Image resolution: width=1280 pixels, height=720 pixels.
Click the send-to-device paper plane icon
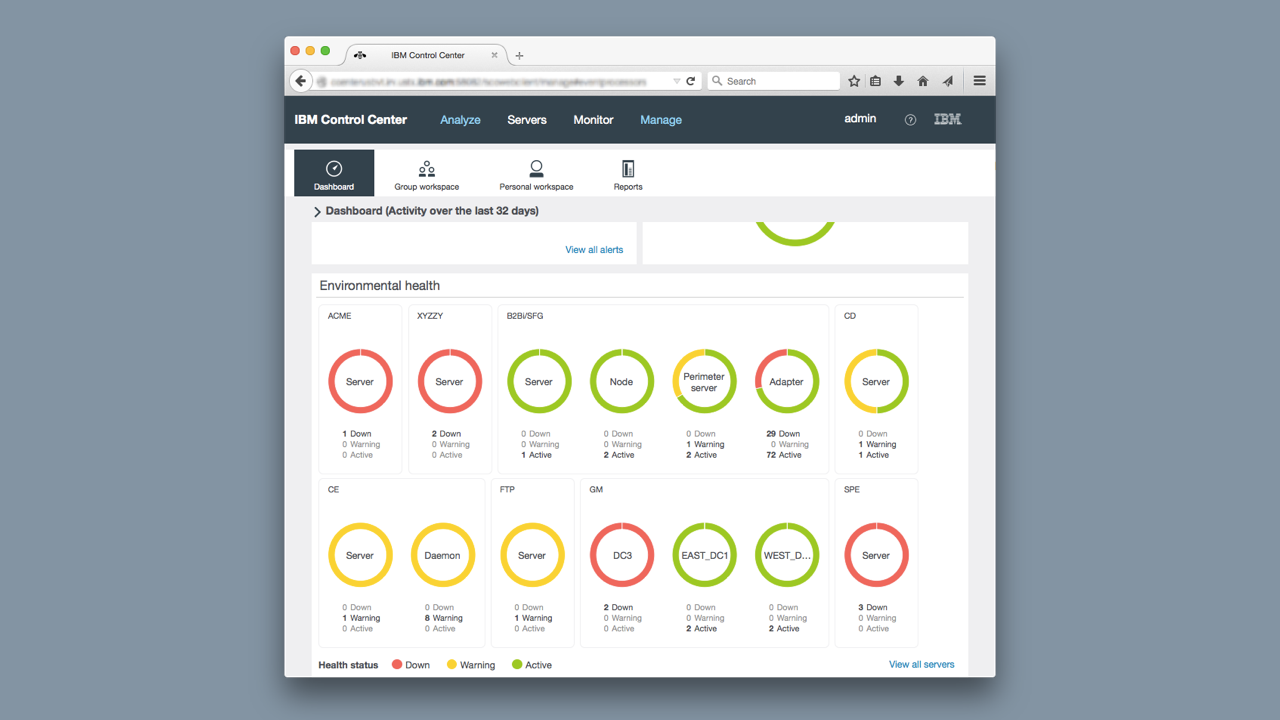(948, 80)
